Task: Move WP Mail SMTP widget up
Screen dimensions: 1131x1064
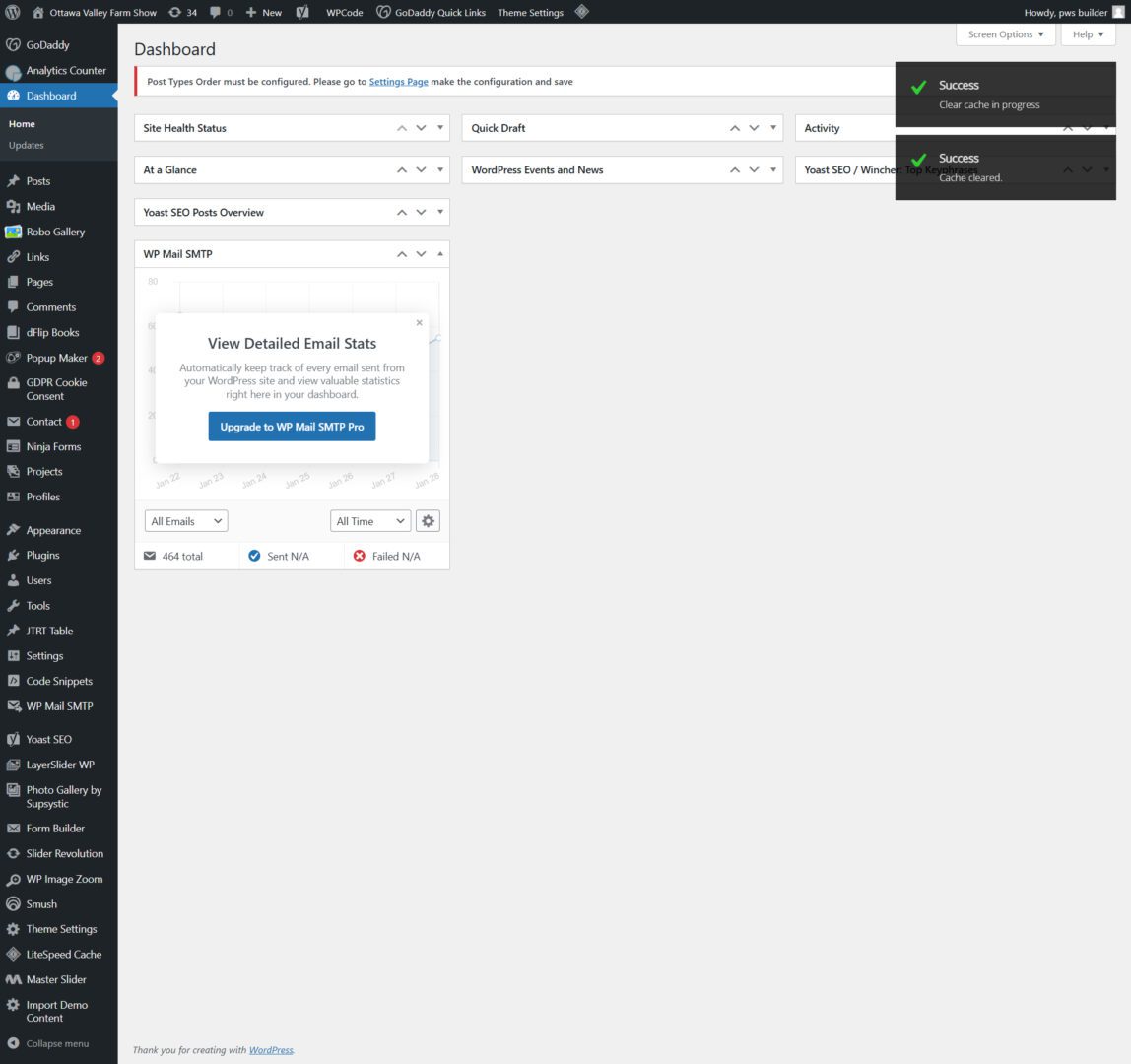Action: tap(402, 254)
